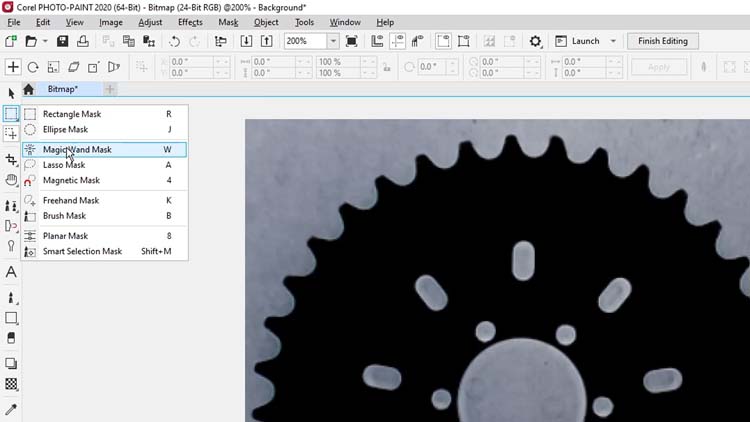Click the Undo arrow icon
Viewport: 750px width, 422px height.
pyautogui.click(x=175, y=41)
